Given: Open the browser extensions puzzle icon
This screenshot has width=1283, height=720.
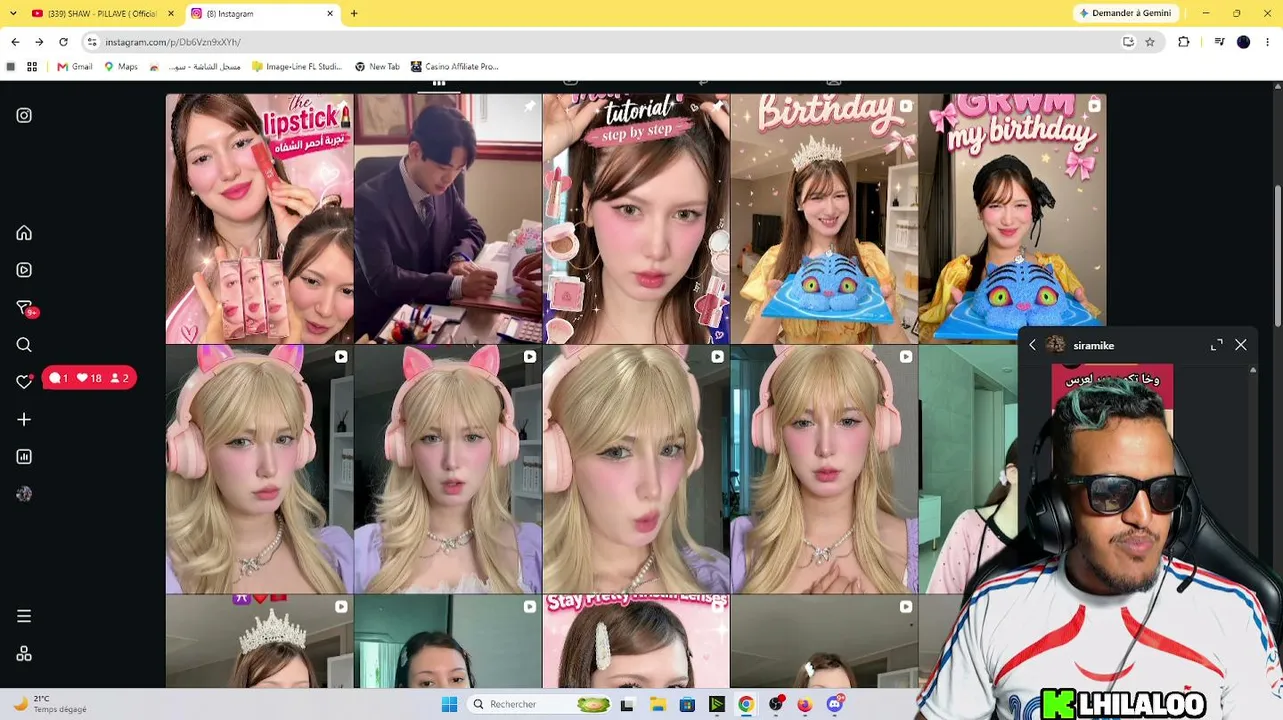Looking at the screenshot, I should click(1184, 42).
